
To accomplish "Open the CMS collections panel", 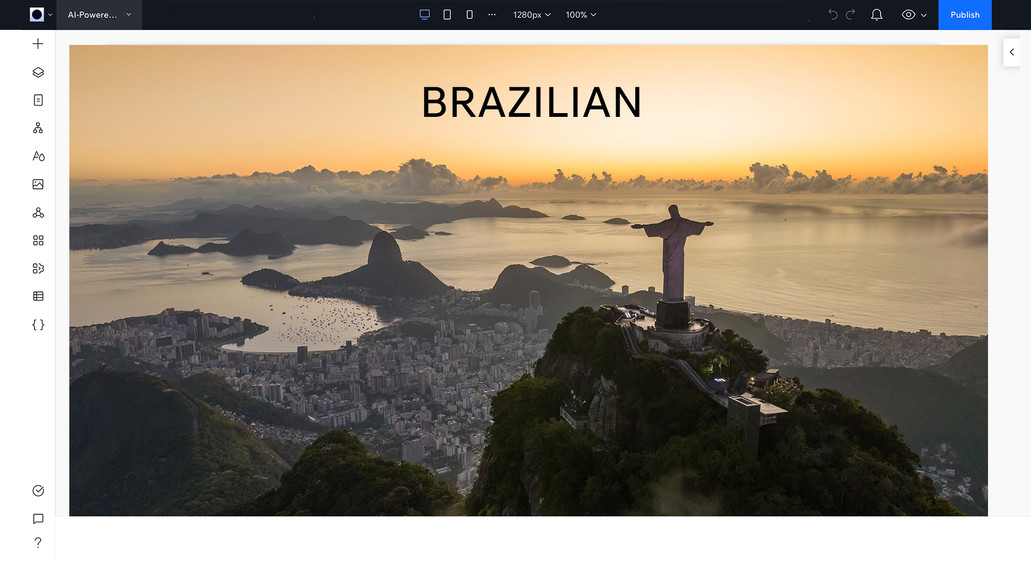I will pyautogui.click(x=37, y=295).
